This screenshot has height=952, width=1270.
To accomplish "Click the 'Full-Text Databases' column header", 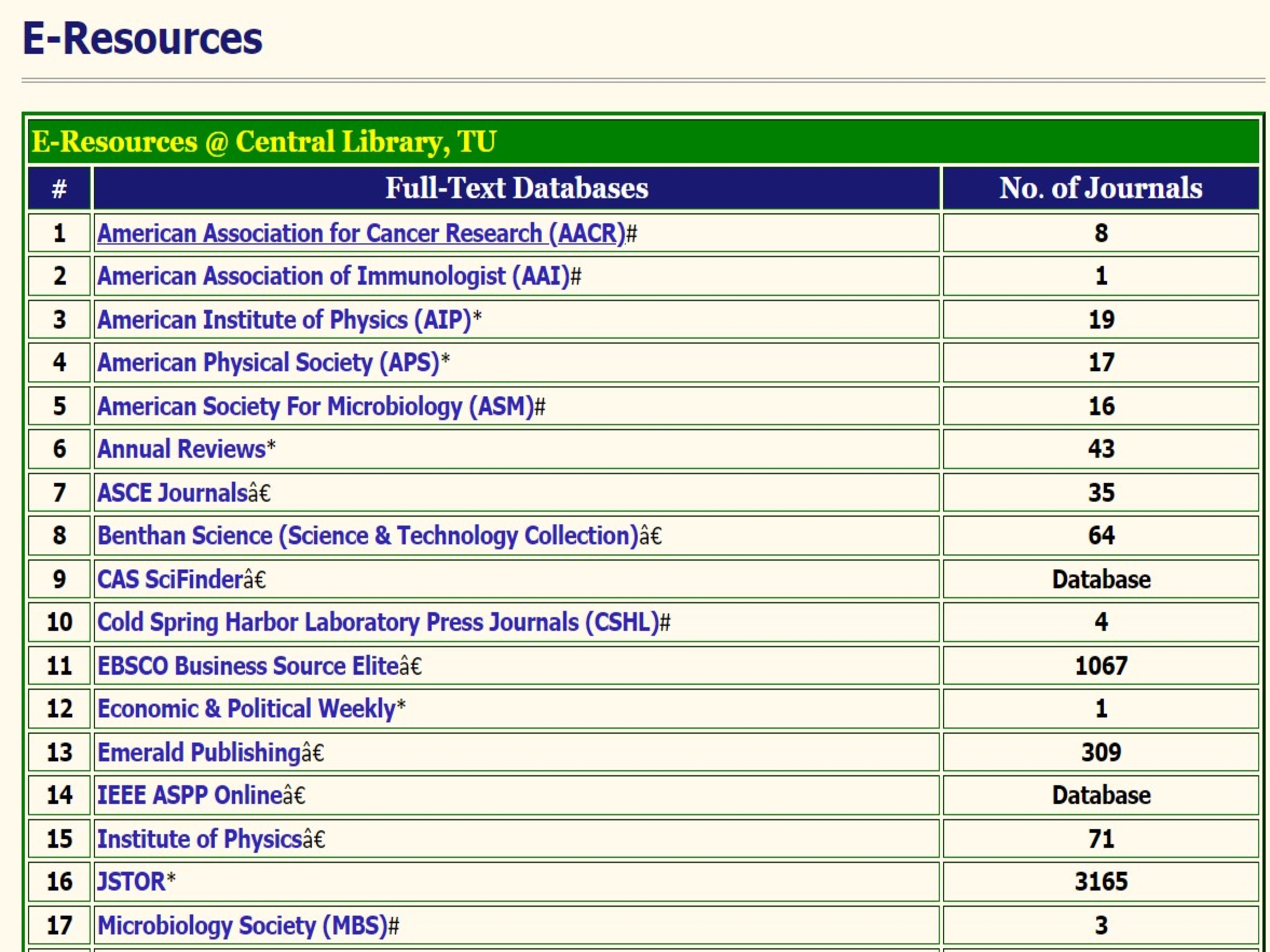I will tap(517, 188).
